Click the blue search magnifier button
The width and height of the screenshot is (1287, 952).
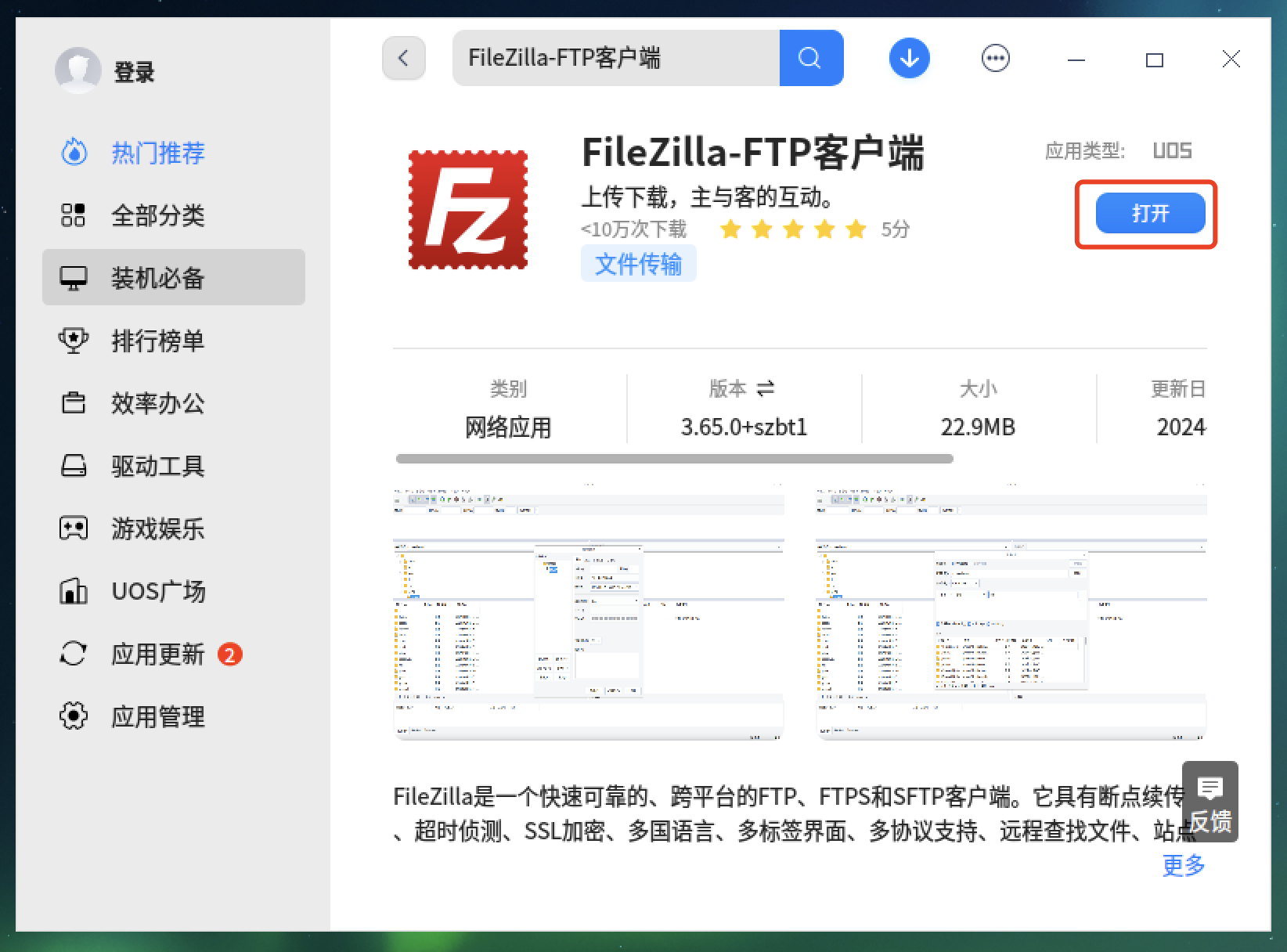(x=811, y=58)
